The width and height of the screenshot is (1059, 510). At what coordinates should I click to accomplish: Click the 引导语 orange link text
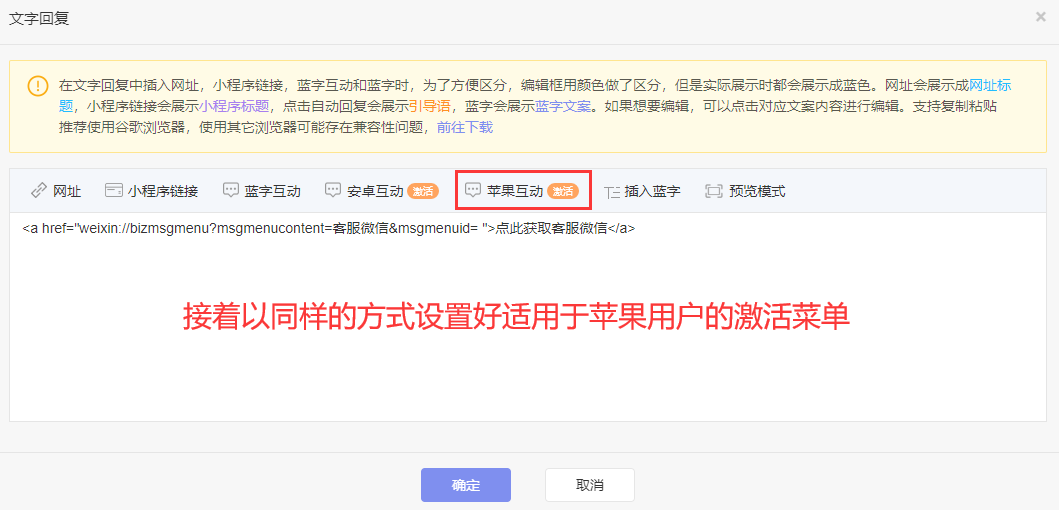pyautogui.click(x=429, y=107)
